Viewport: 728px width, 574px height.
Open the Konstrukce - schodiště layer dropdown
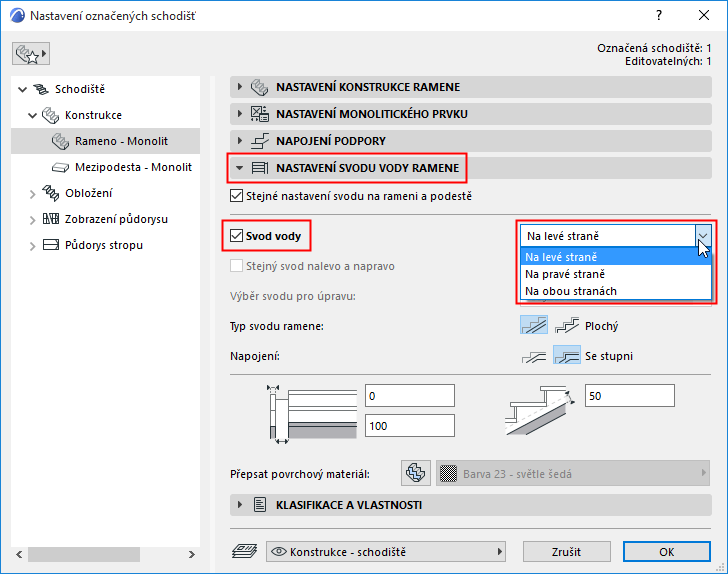click(x=386, y=551)
